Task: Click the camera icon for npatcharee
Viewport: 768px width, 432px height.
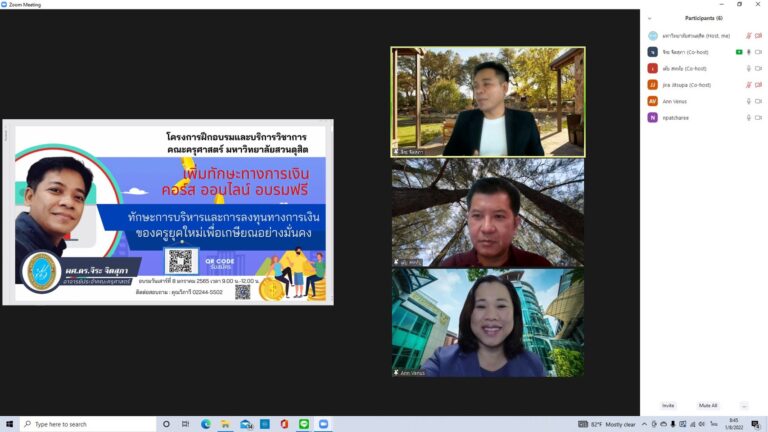Action: click(758, 118)
